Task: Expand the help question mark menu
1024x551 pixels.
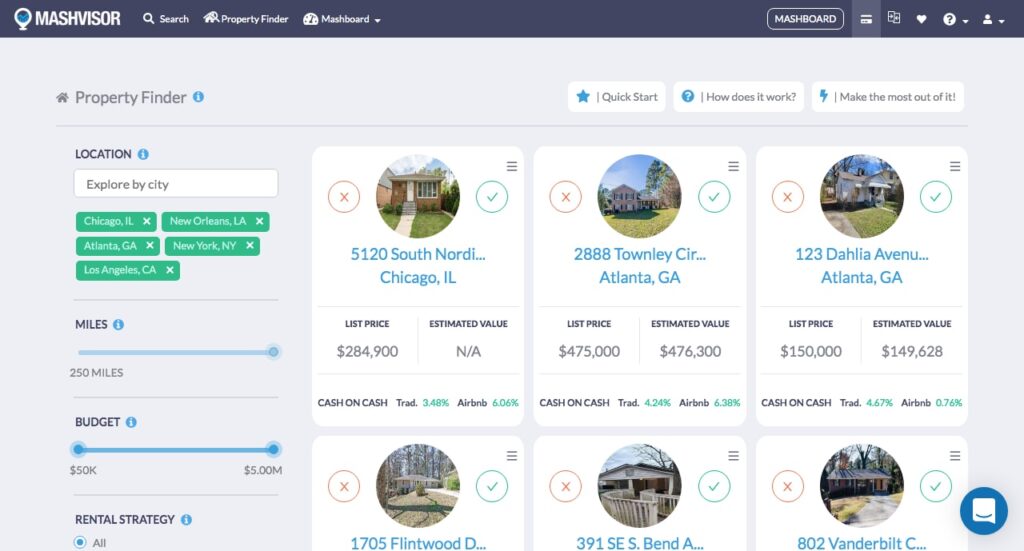Action: [955, 20]
